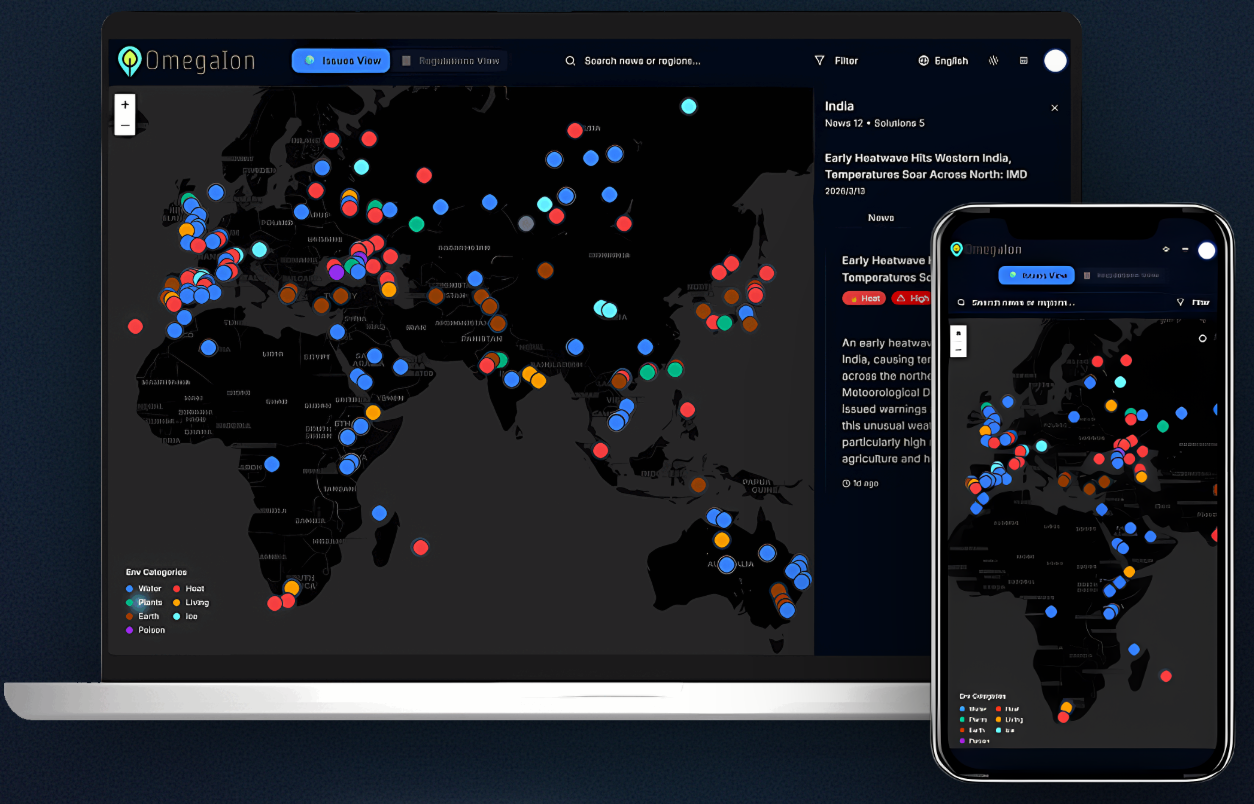The image size is (1254, 804).
Task: Click the red marker in the Atlantic Ocean
Action: click(x=135, y=326)
